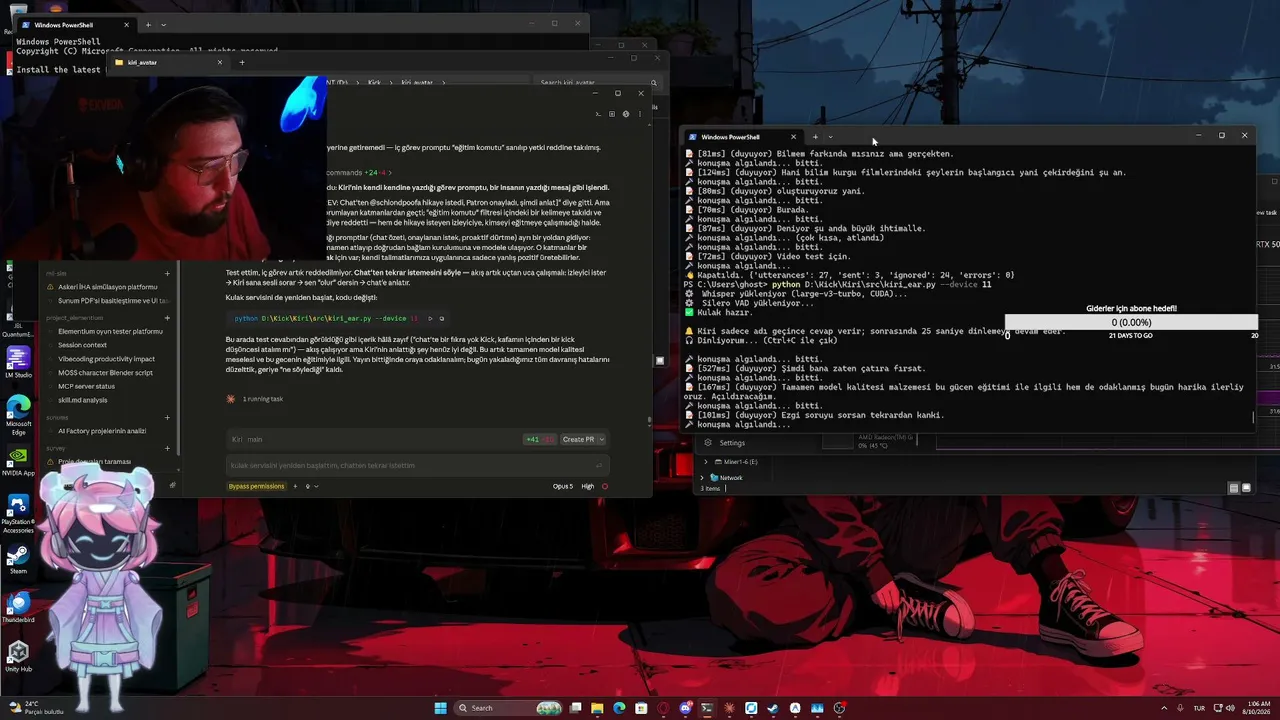The image size is (1280, 720).
Task: Open tab dropdown in front PowerShell window
Action: pos(830,137)
